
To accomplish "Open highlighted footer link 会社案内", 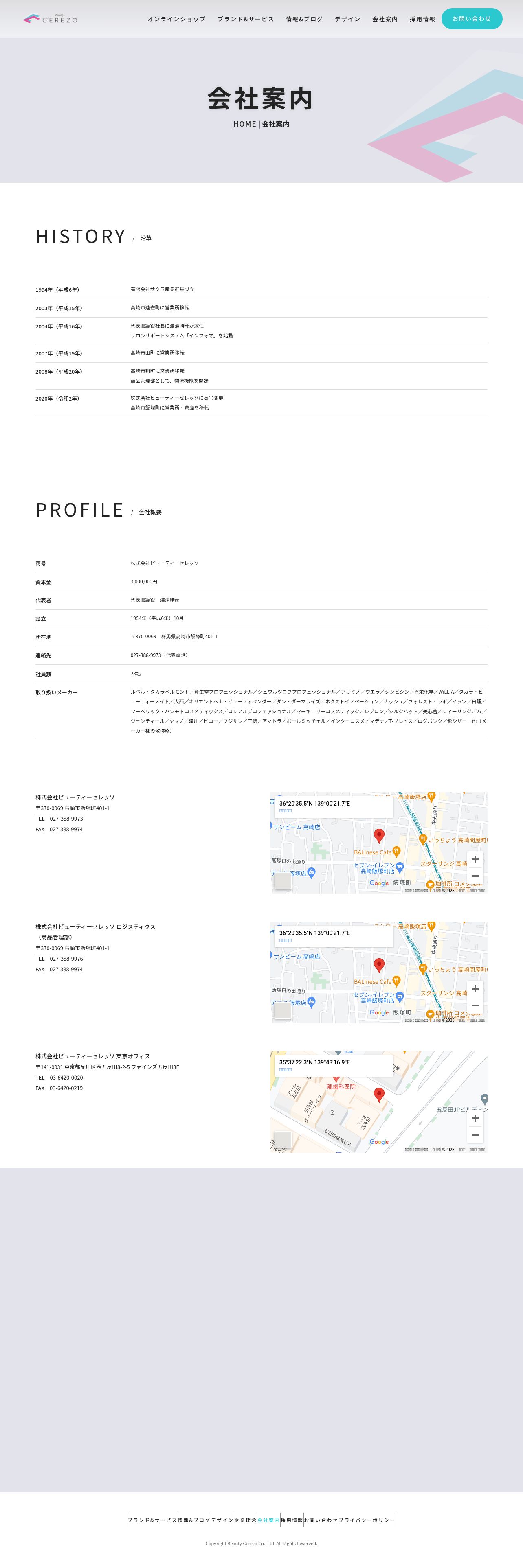I will (268, 1520).
